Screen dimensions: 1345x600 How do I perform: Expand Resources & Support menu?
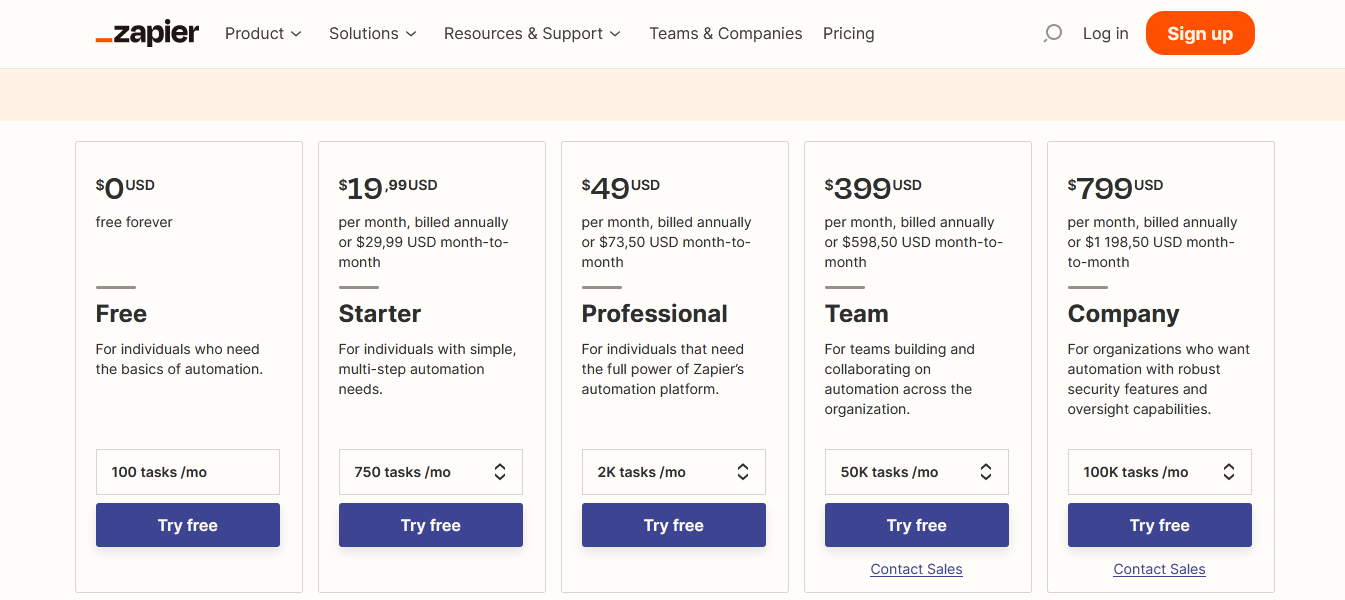[532, 33]
